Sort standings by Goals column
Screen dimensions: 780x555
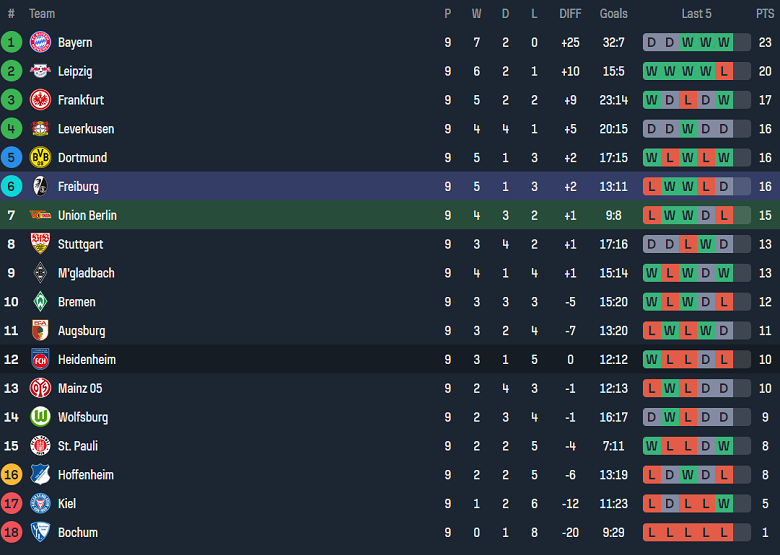point(613,14)
